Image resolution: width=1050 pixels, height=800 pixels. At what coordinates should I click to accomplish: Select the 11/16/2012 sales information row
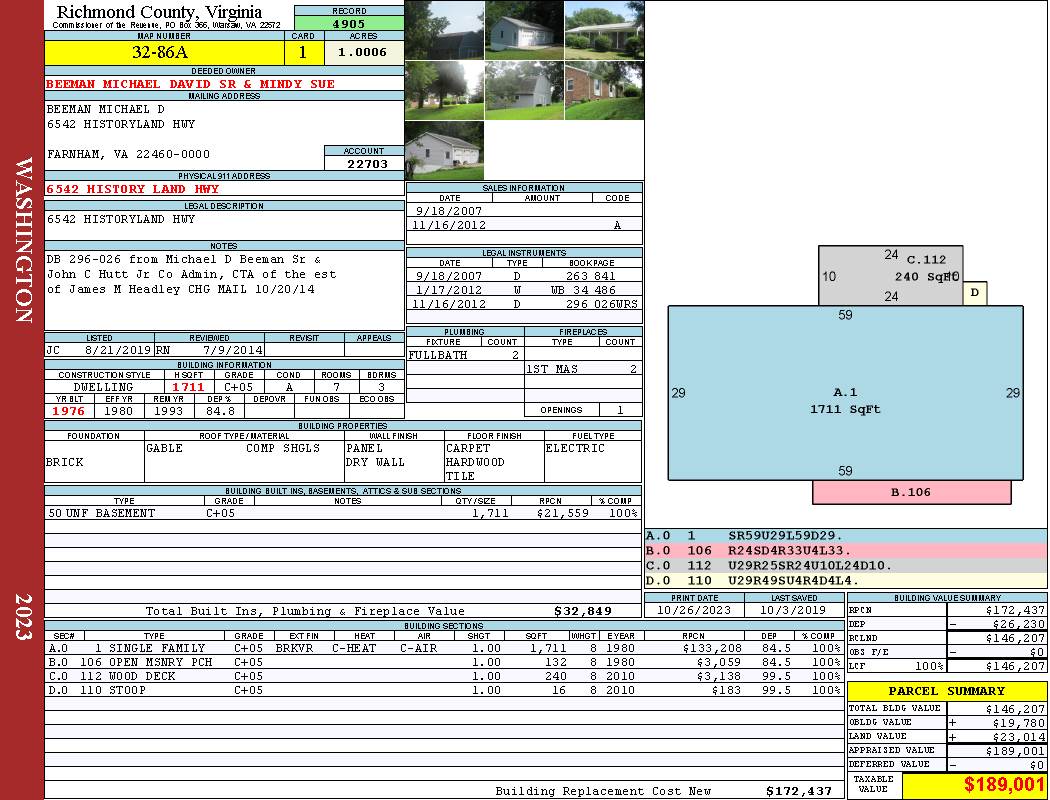tap(524, 226)
